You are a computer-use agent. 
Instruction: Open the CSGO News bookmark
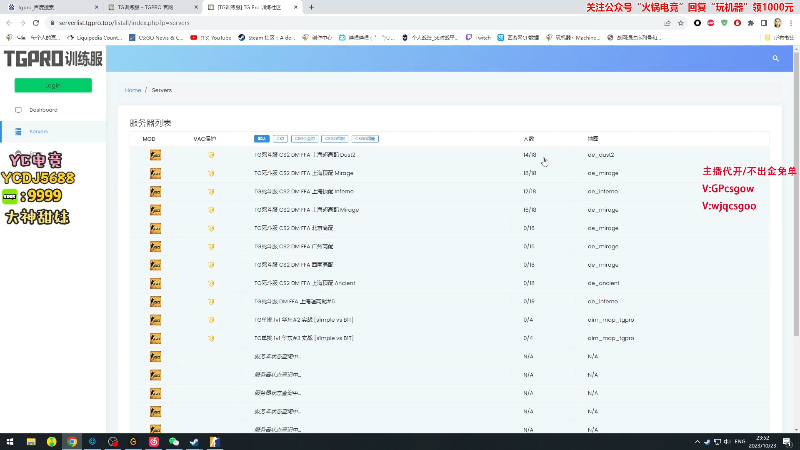pos(156,37)
